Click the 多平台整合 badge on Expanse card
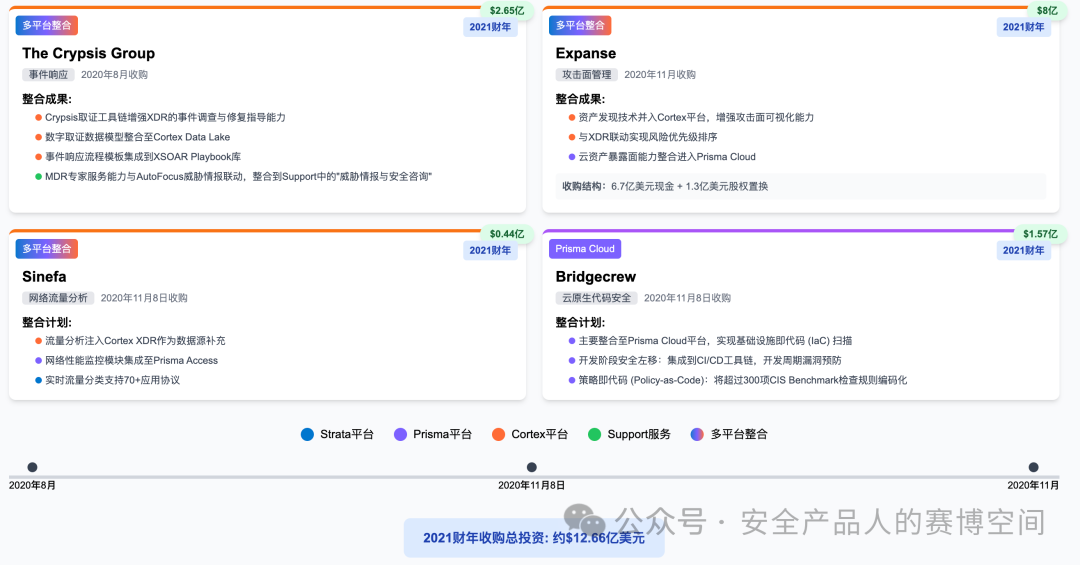Screen dimensions: 1080x565 click(580, 25)
